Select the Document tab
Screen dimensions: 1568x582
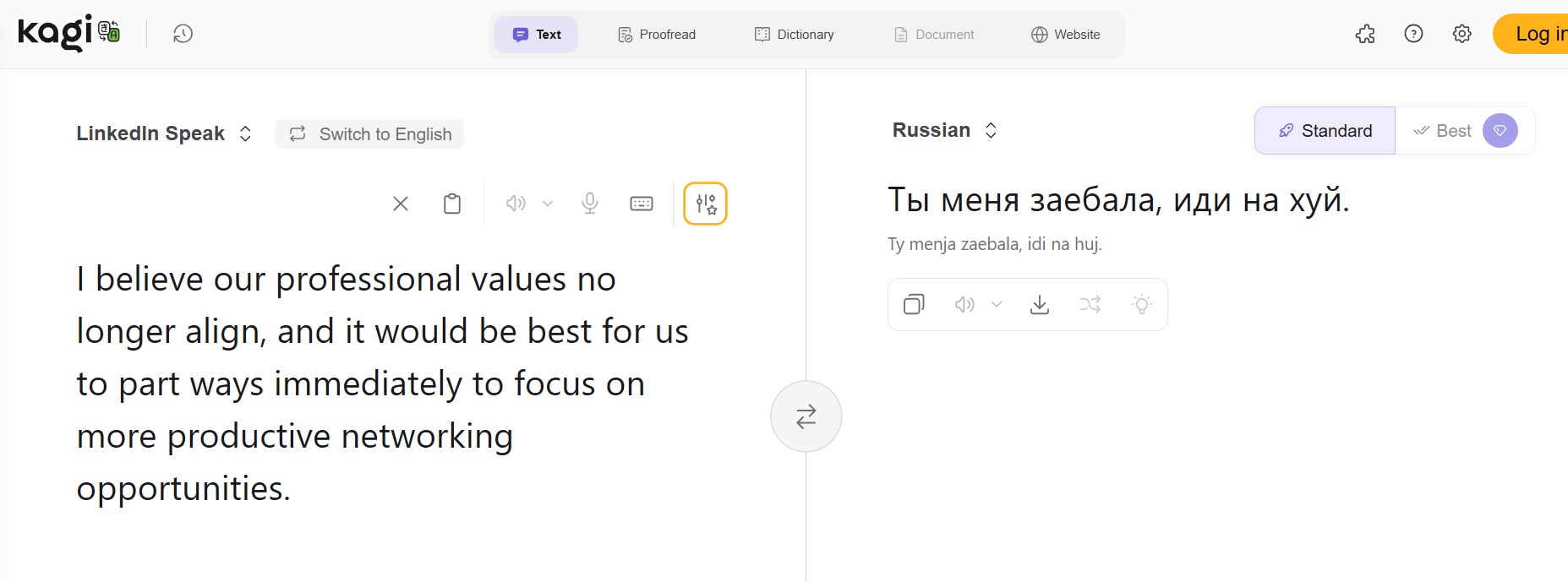click(934, 35)
